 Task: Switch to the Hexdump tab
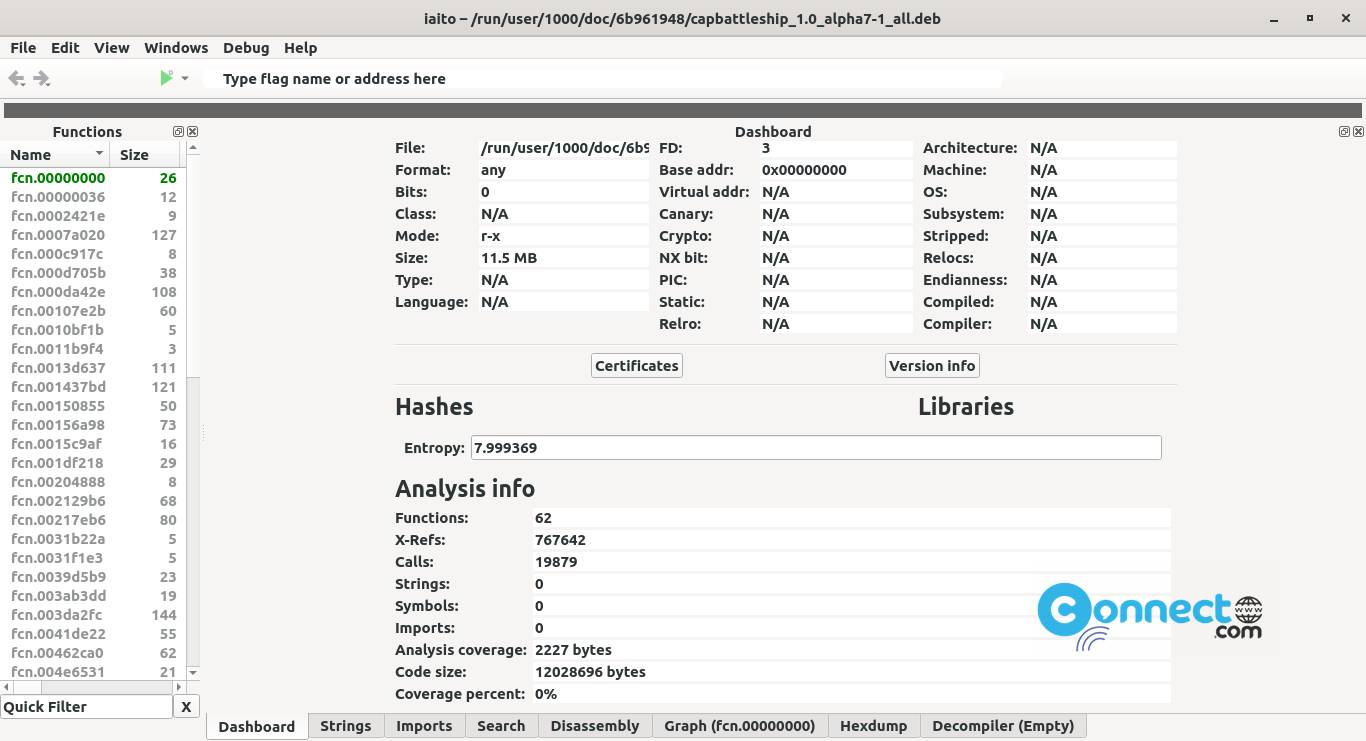click(x=873, y=726)
